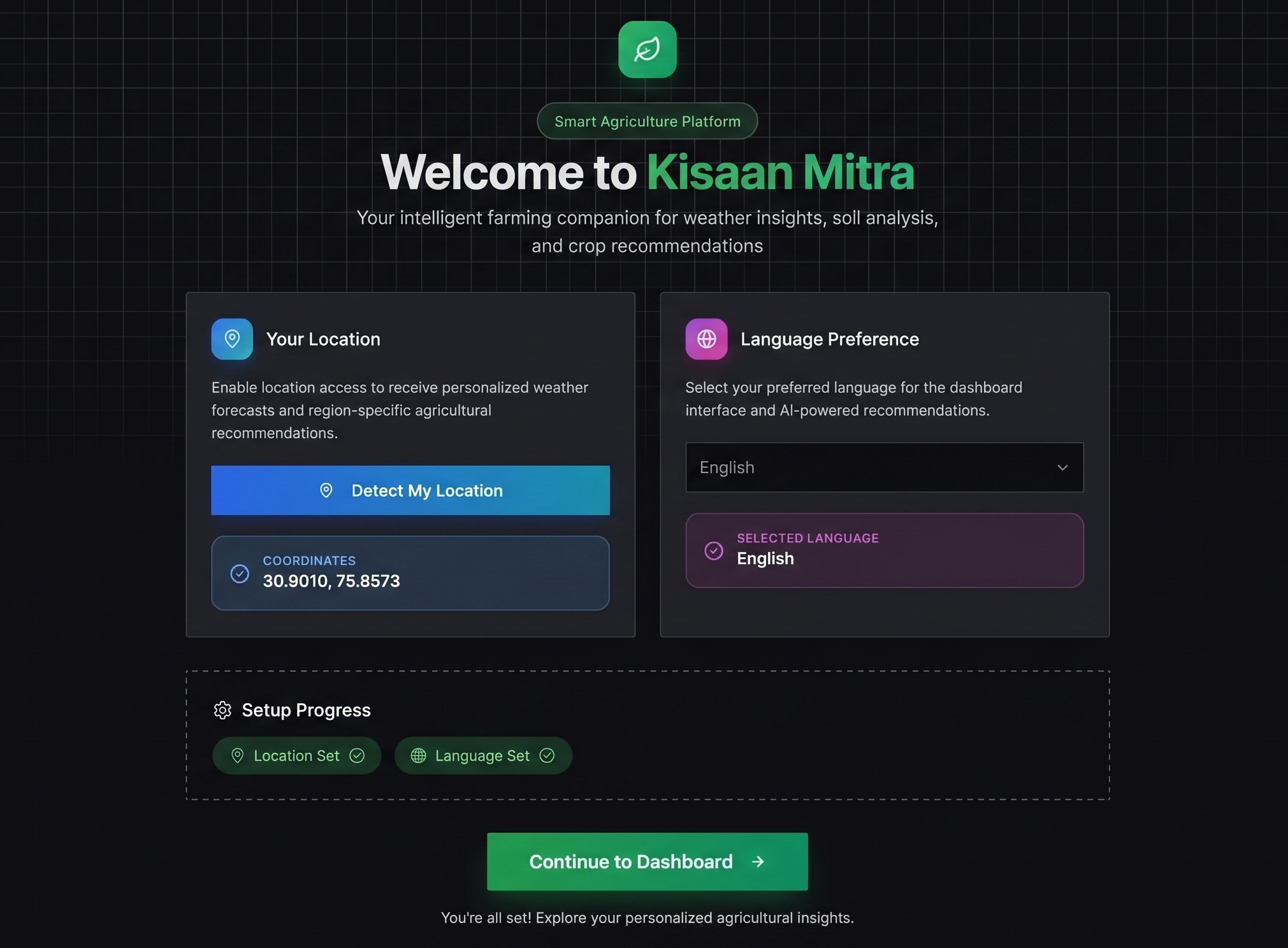The width and height of the screenshot is (1288, 948).
Task: Click the Language Preference heading
Action: tap(830, 339)
